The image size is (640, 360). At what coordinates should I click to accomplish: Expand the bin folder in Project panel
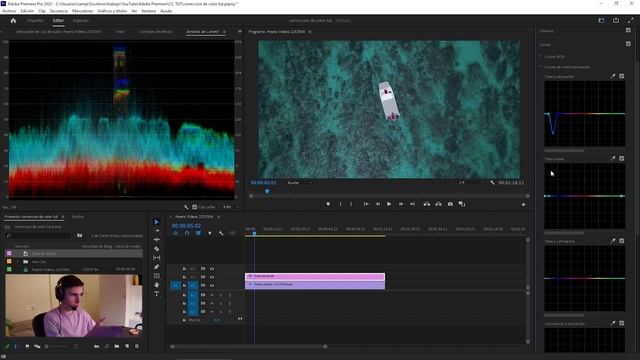[x=18, y=262]
